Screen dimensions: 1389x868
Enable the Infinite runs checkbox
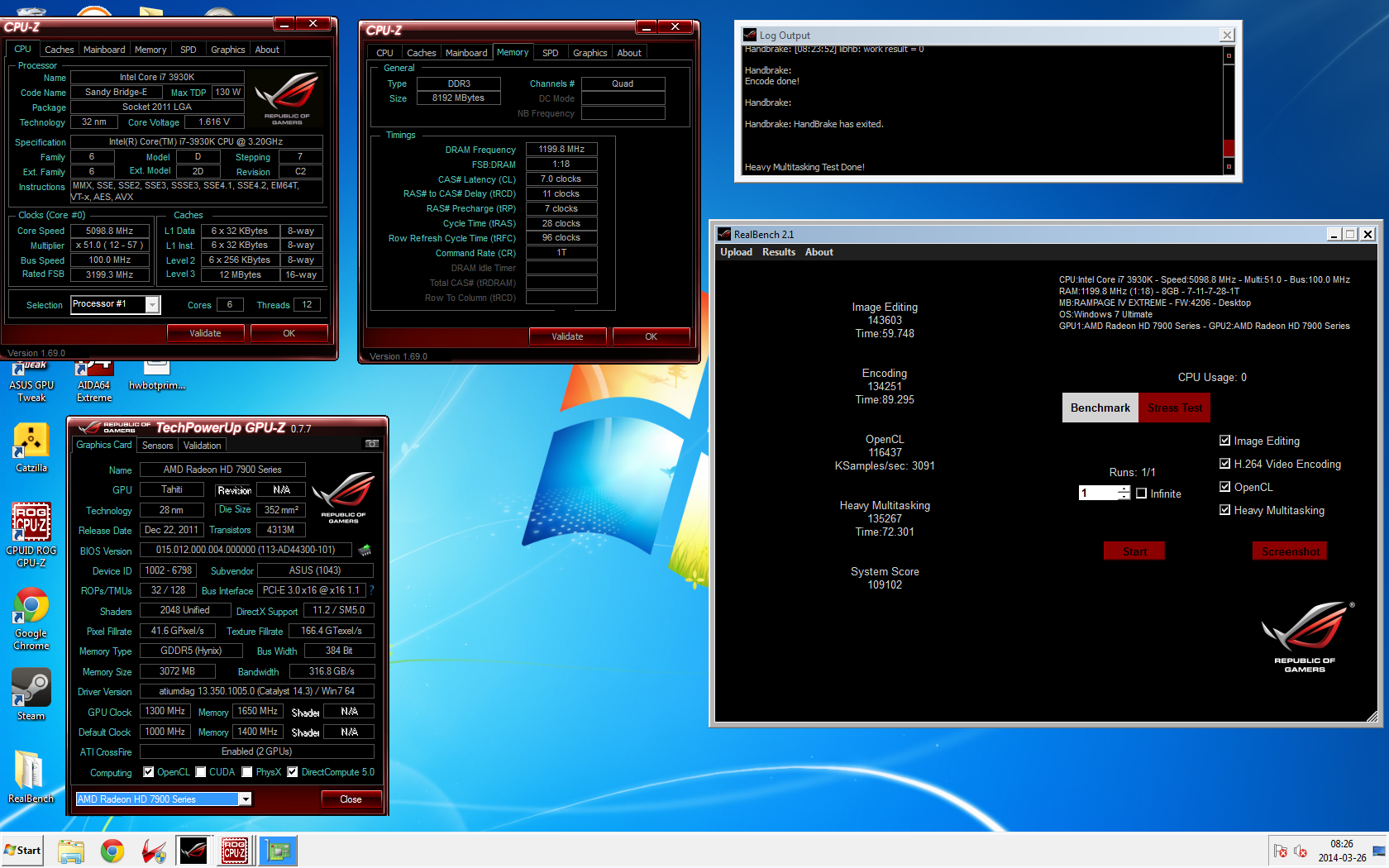click(1142, 494)
